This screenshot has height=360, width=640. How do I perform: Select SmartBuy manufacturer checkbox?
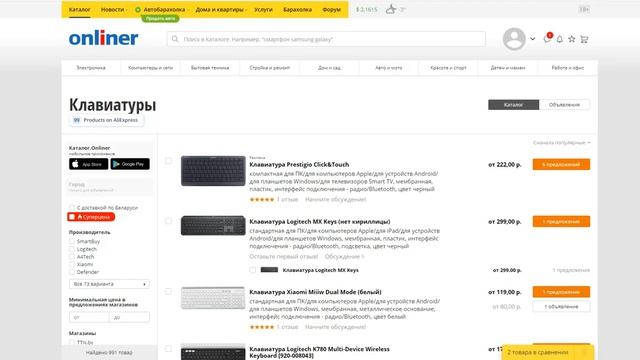click(72, 241)
